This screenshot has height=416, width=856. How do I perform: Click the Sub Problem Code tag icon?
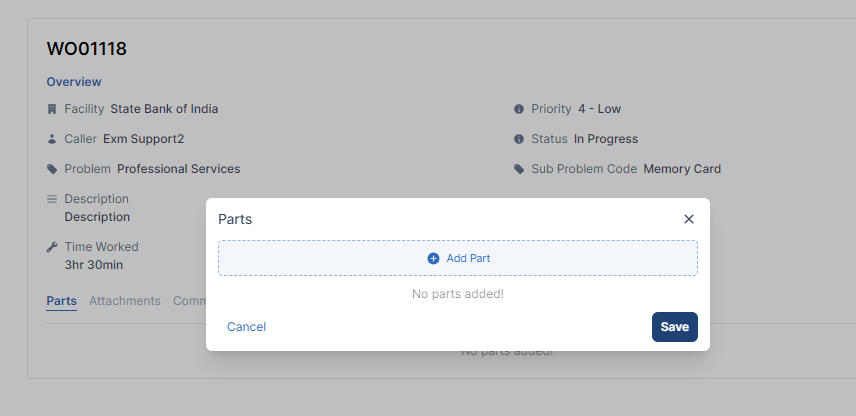(519, 169)
